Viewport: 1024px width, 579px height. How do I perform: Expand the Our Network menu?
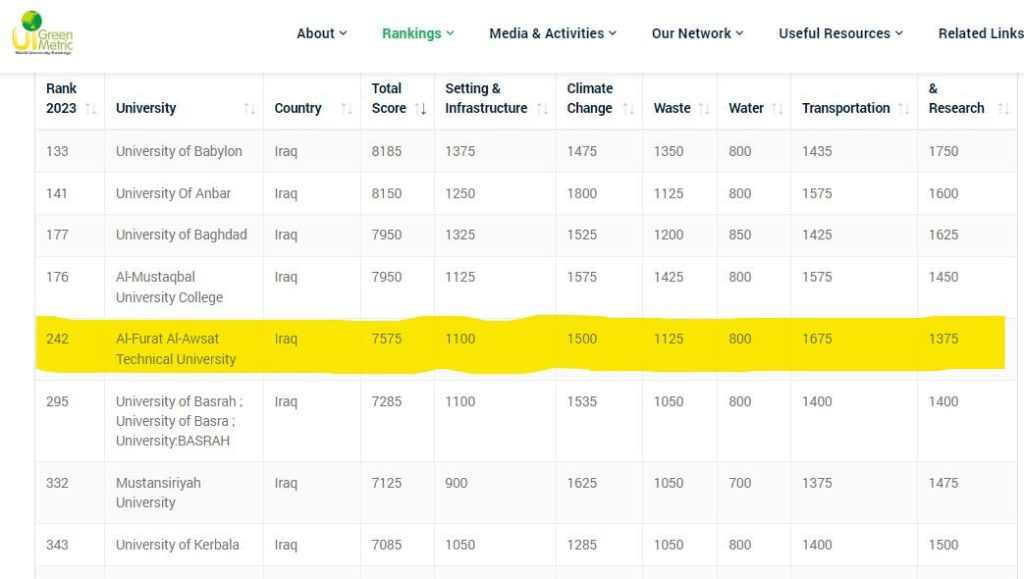(697, 33)
